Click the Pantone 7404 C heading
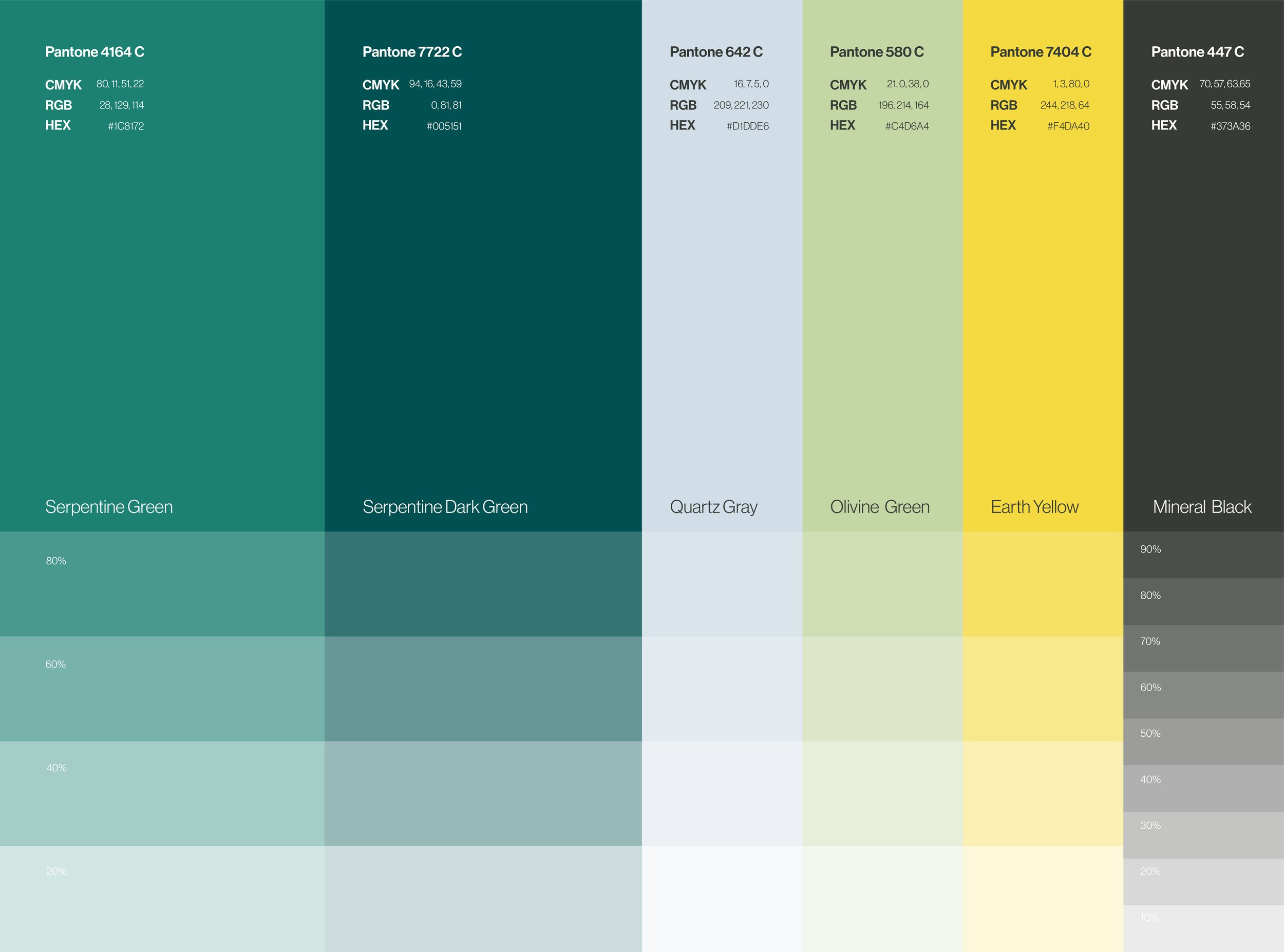The image size is (1284, 952). (1041, 52)
